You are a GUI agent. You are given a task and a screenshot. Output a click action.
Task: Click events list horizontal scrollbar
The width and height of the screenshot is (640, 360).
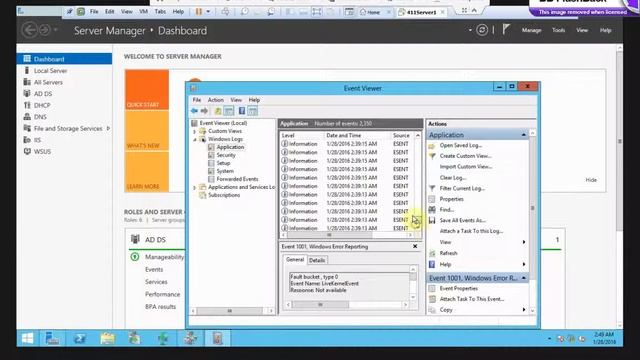(347, 235)
